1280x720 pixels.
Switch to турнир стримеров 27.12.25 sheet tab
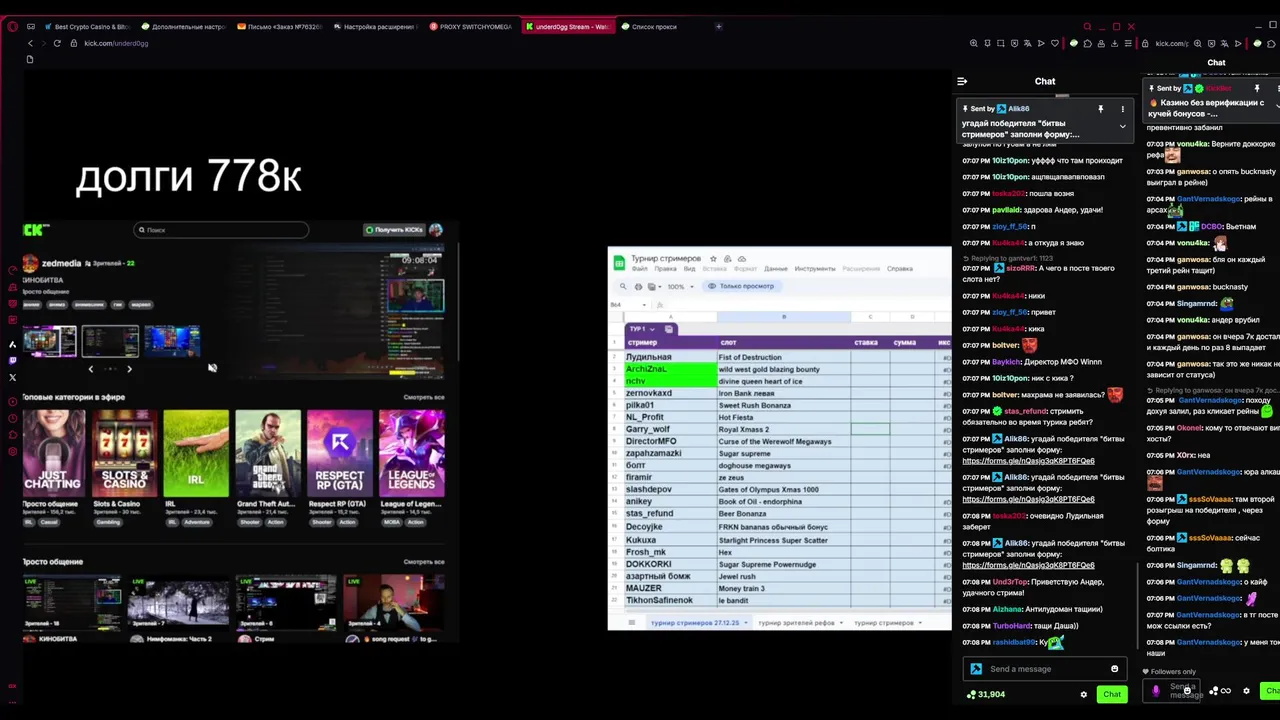click(x=699, y=622)
